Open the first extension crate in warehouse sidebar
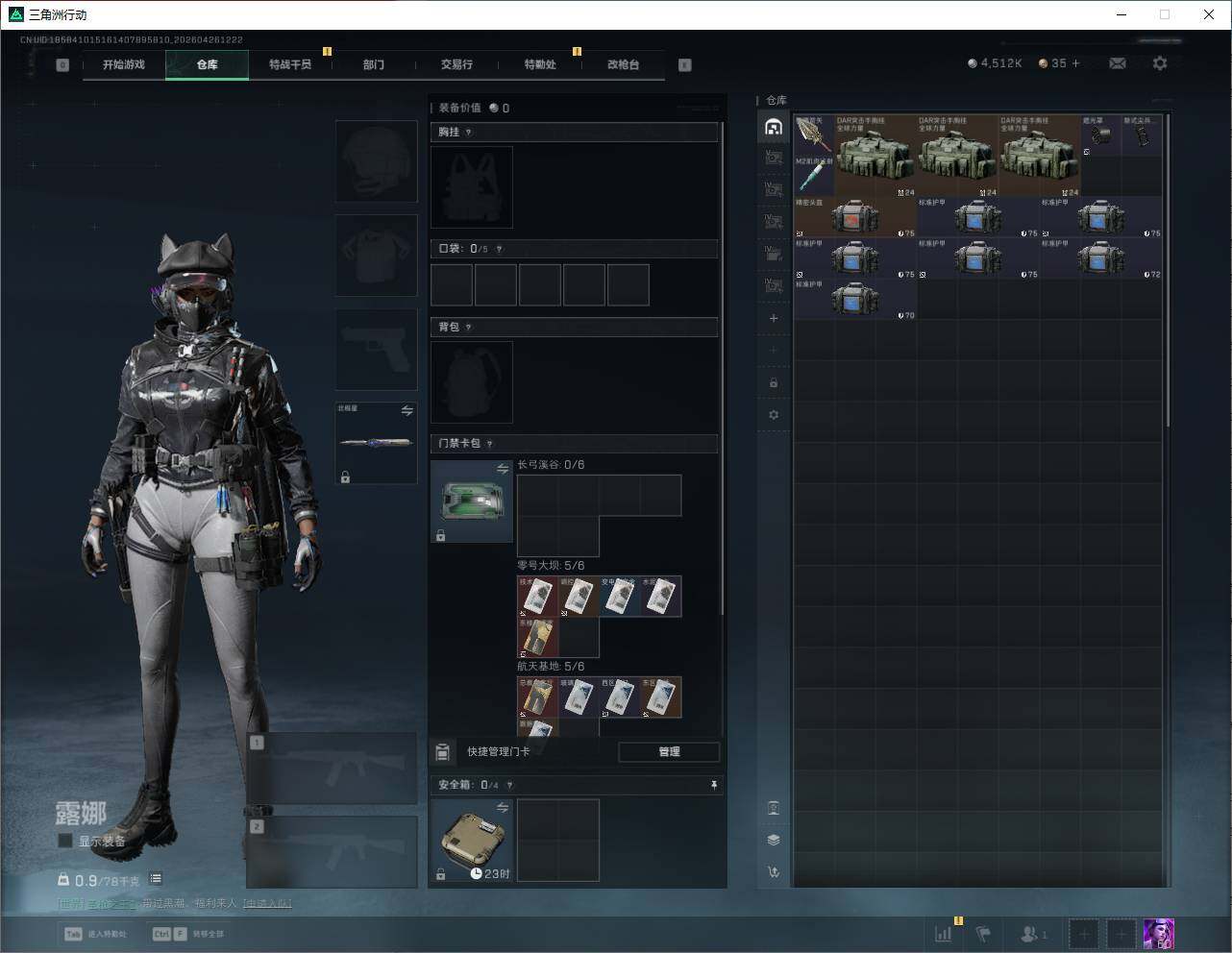The height and width of the screenshot is (953, 1232). coord(774,159)
